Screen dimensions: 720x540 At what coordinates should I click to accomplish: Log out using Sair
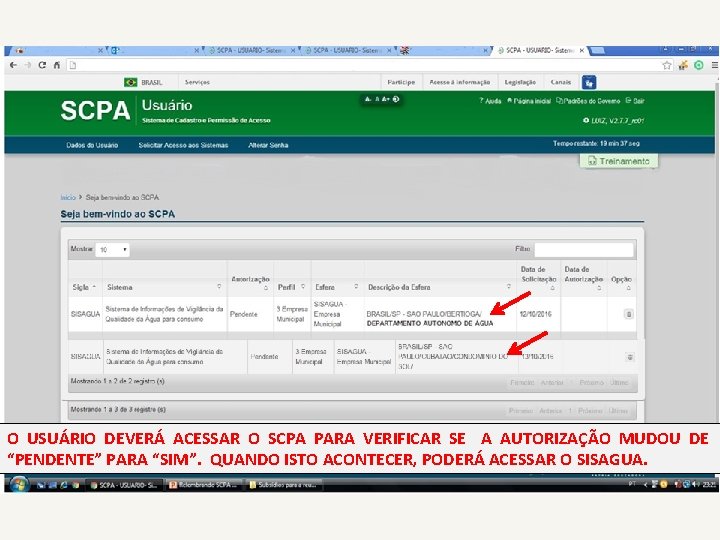point(636,101)
